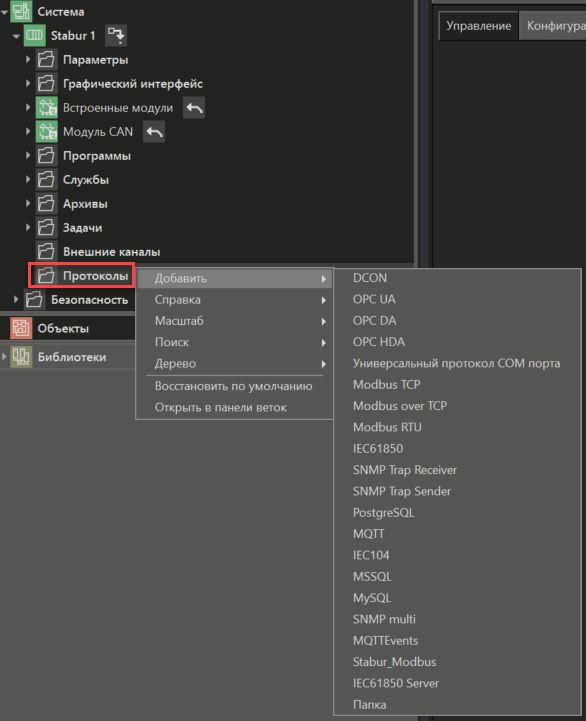Click the return arrow beside Модуль CAN
This screenshot has height=721, width=586.
coord(154,132)
